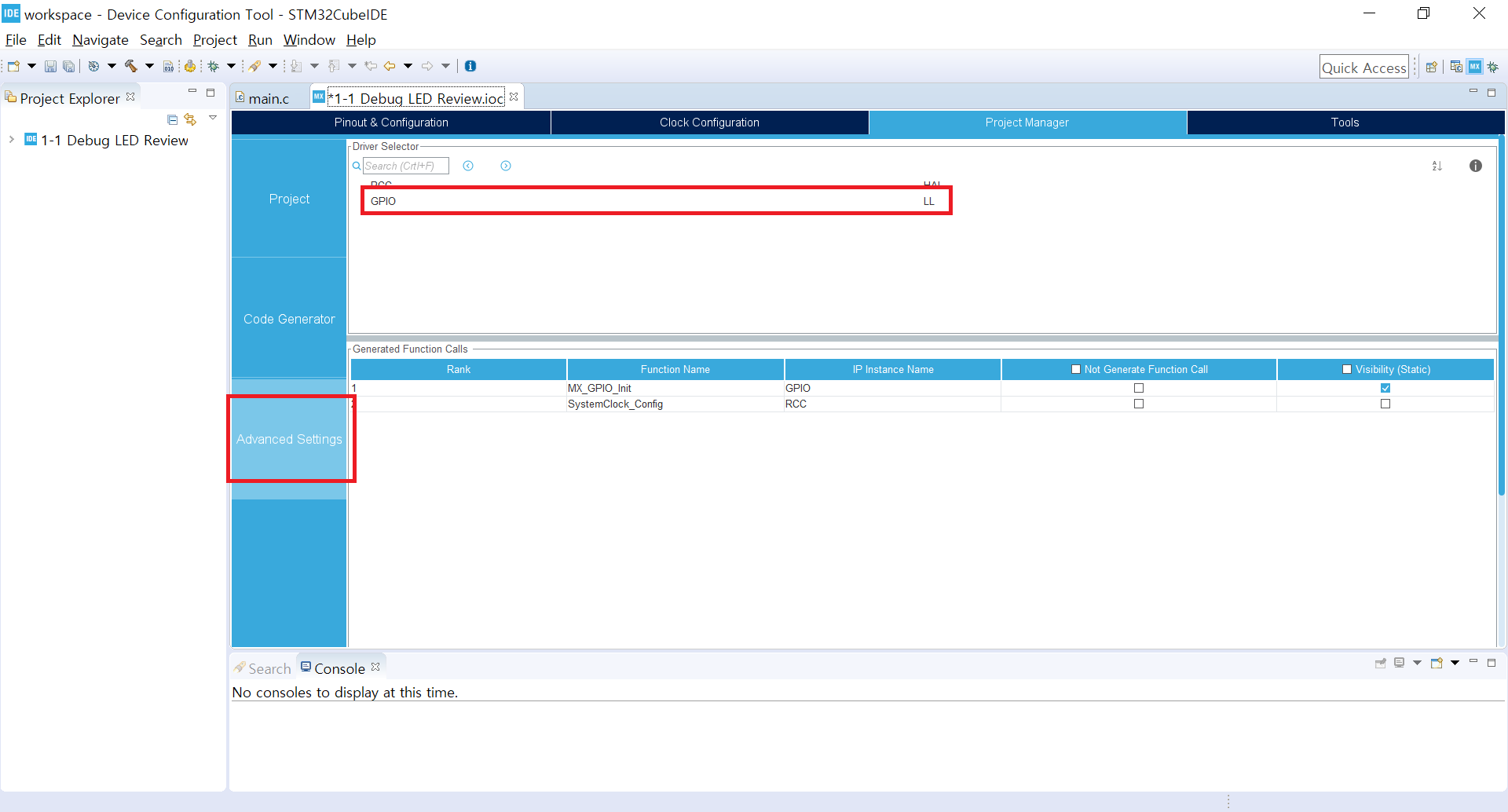The image size is (1508, 812).
Task: Open the Open Console dropdown arrow
Action: click(1455, 663)
